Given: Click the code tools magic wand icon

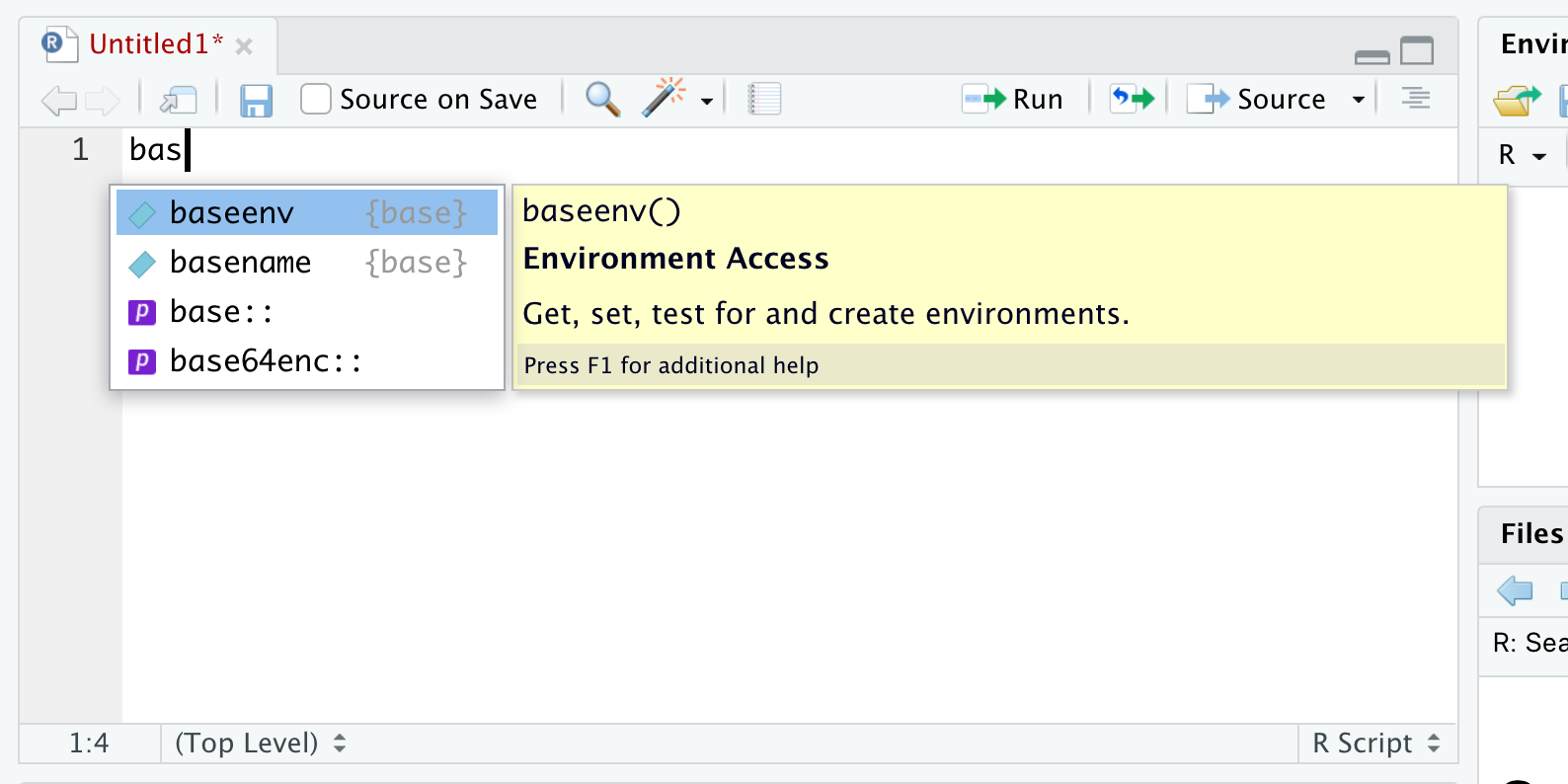Looking at the screenshot, I should coord(664,98).
